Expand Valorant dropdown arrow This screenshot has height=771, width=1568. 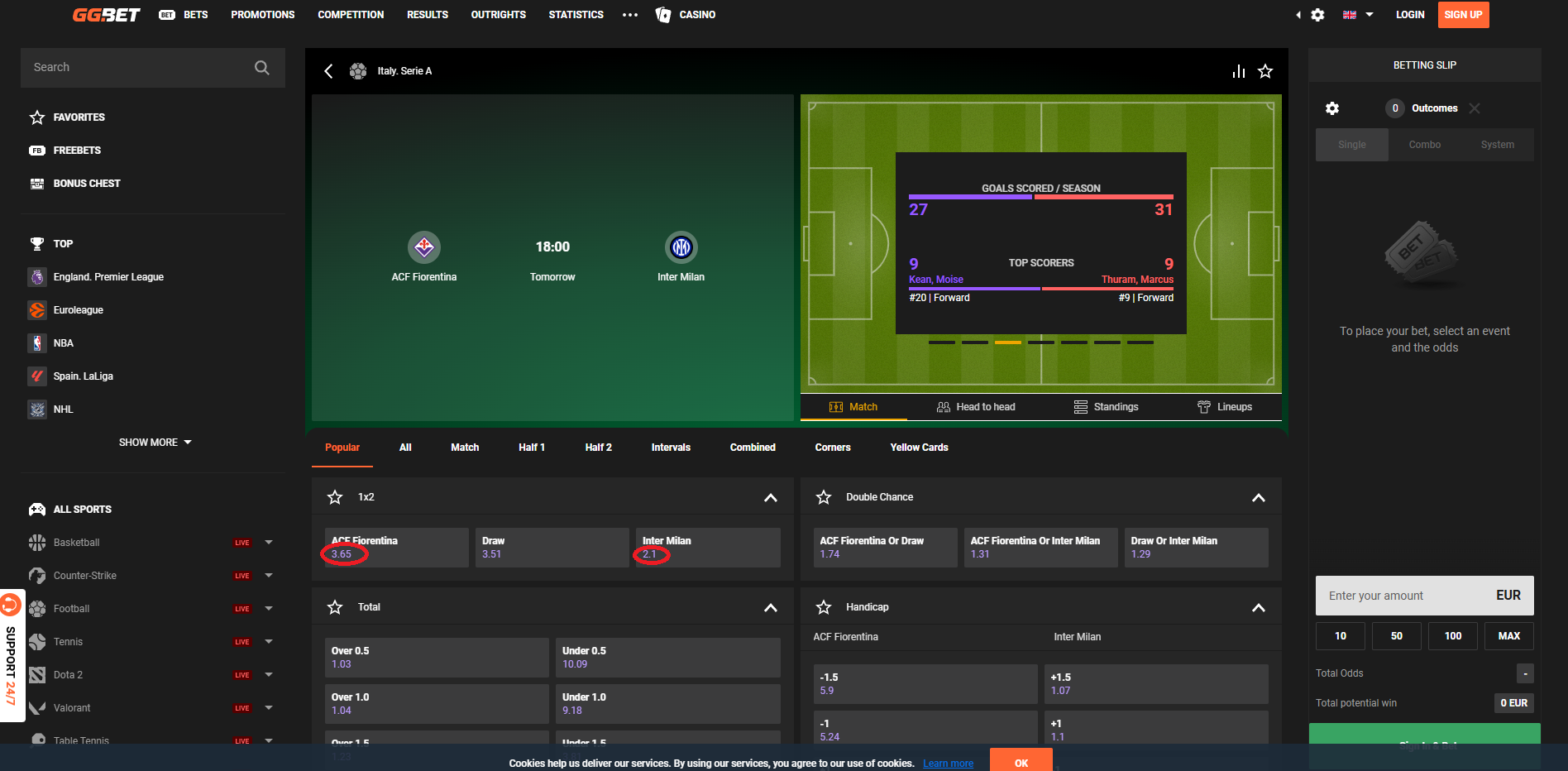click(x=269, y=708)
